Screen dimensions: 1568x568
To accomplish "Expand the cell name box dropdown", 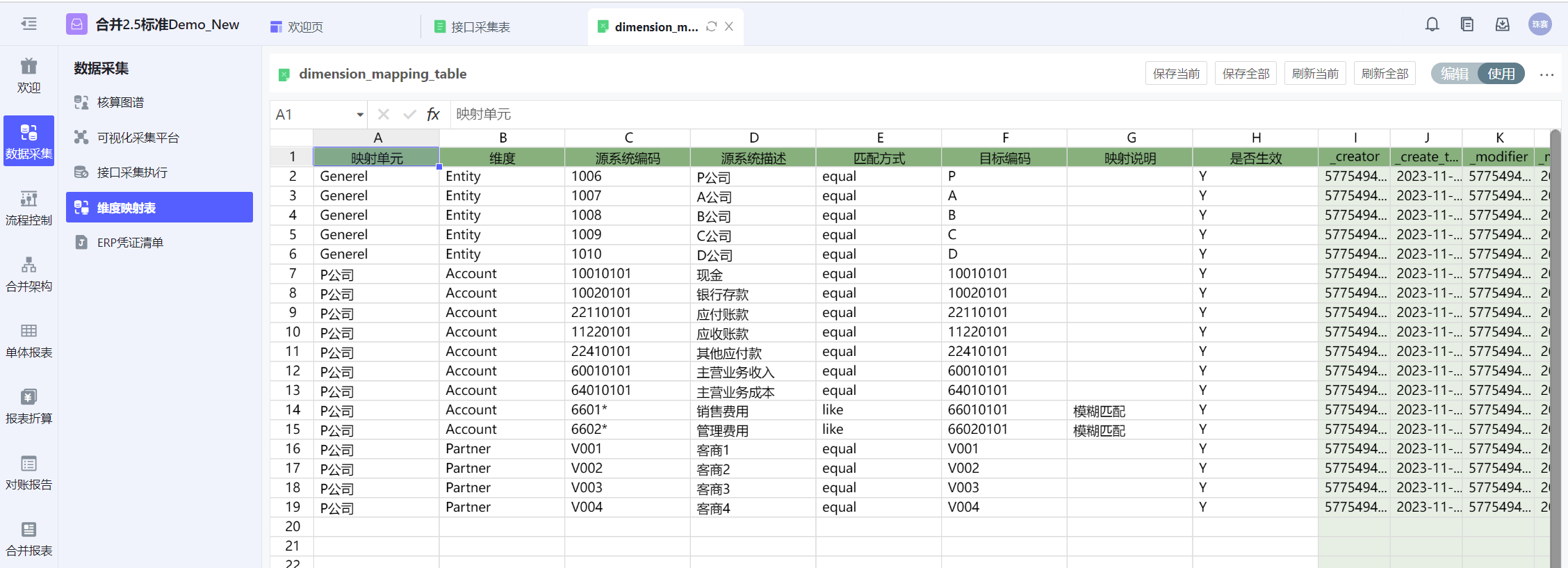I will pyautogui.click(x=360, y=115).
